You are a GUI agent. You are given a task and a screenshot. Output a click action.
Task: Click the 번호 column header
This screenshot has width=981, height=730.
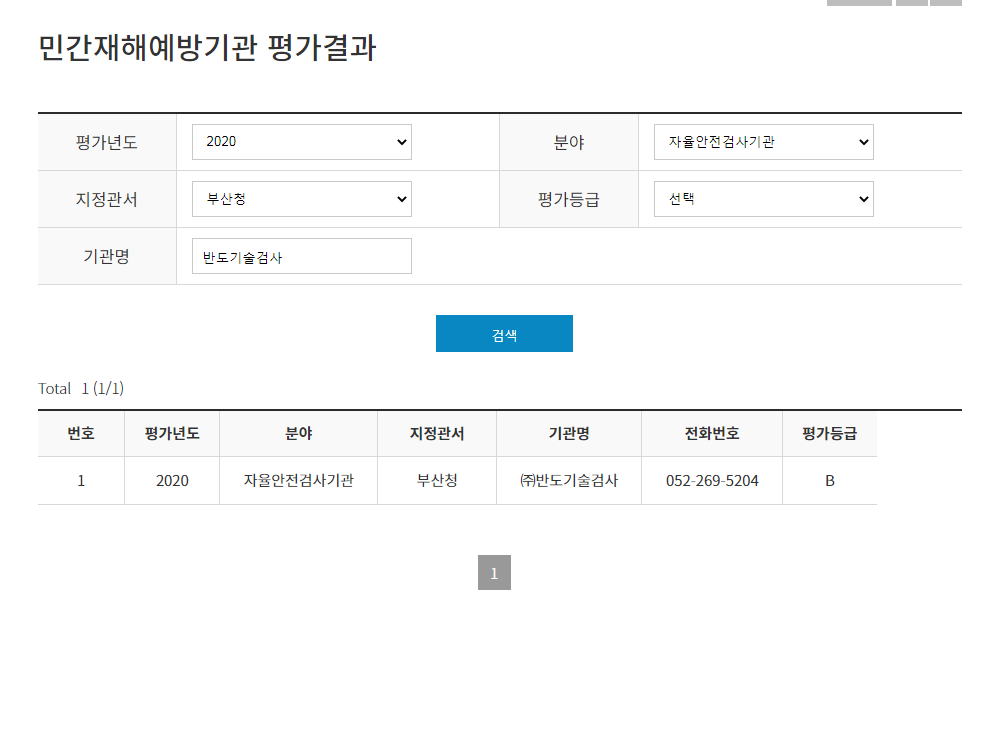coord(81,434)
